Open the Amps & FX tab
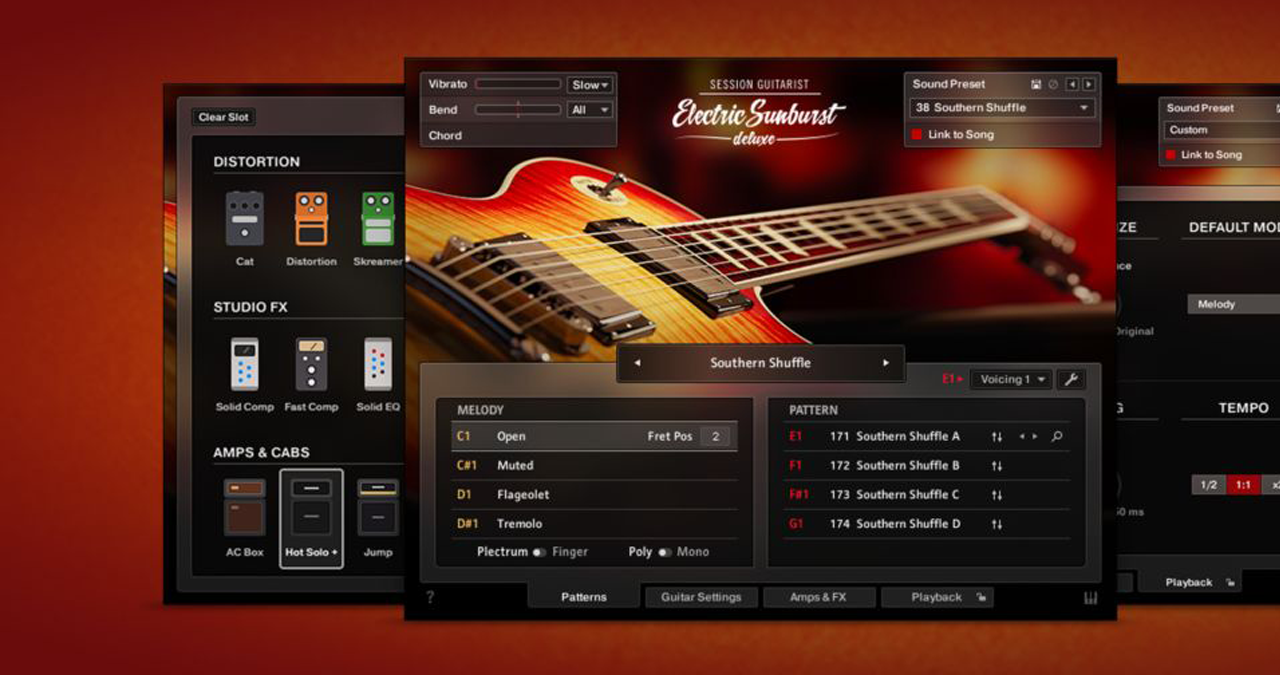 818,597
